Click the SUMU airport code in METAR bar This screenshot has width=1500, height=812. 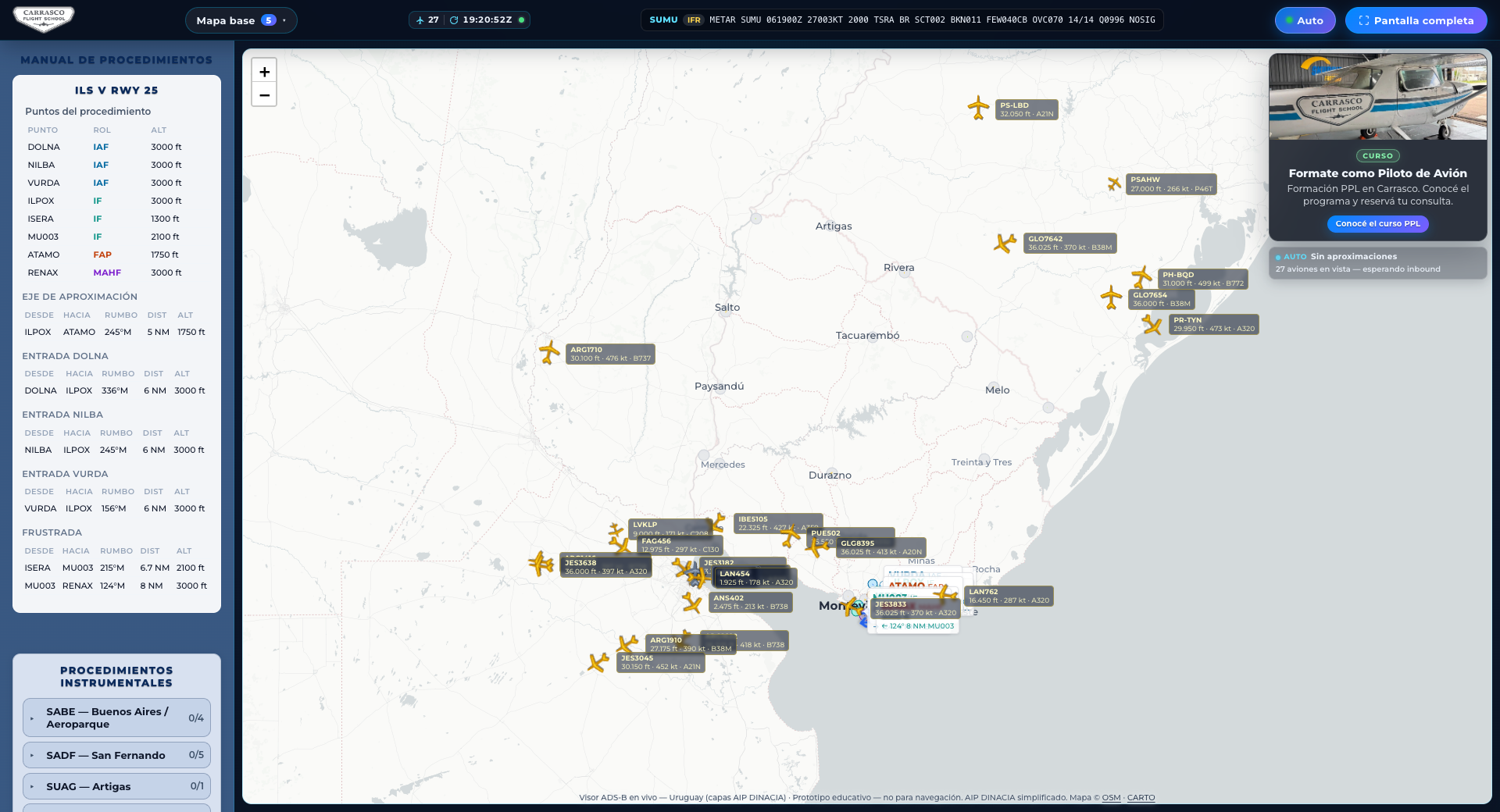[x=663, y=20]
